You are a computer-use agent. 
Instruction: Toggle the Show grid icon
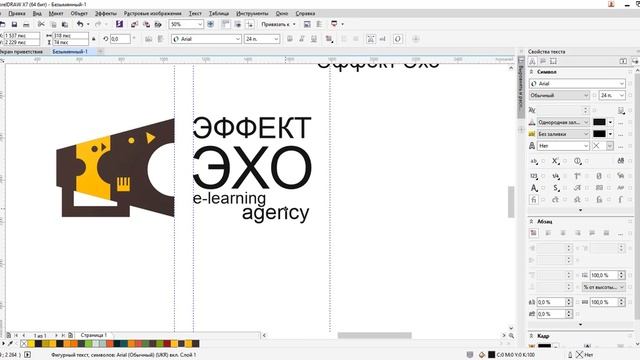[238, 24]
